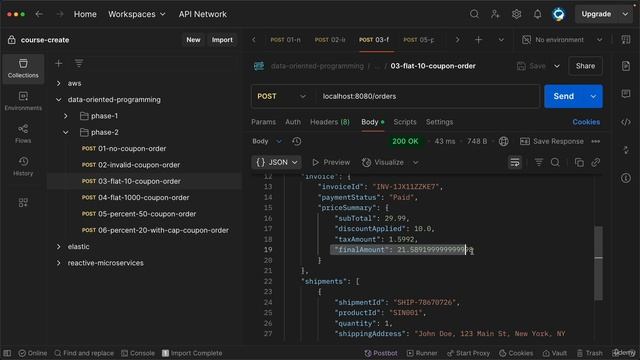Expand the reactive-microservices collection
This screenshot has width=640, height=360.
point(59,263)
